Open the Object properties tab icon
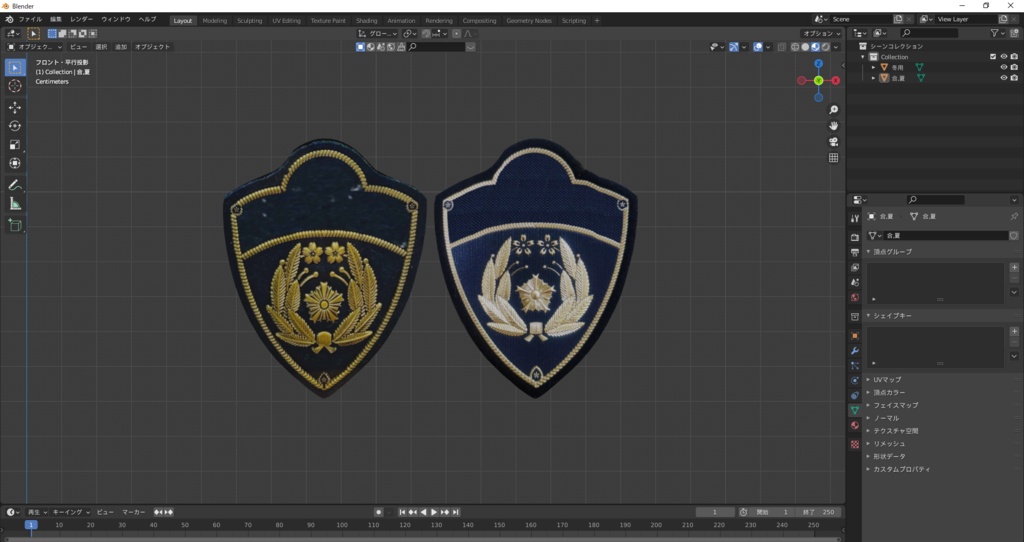 (x=854, y=336)
